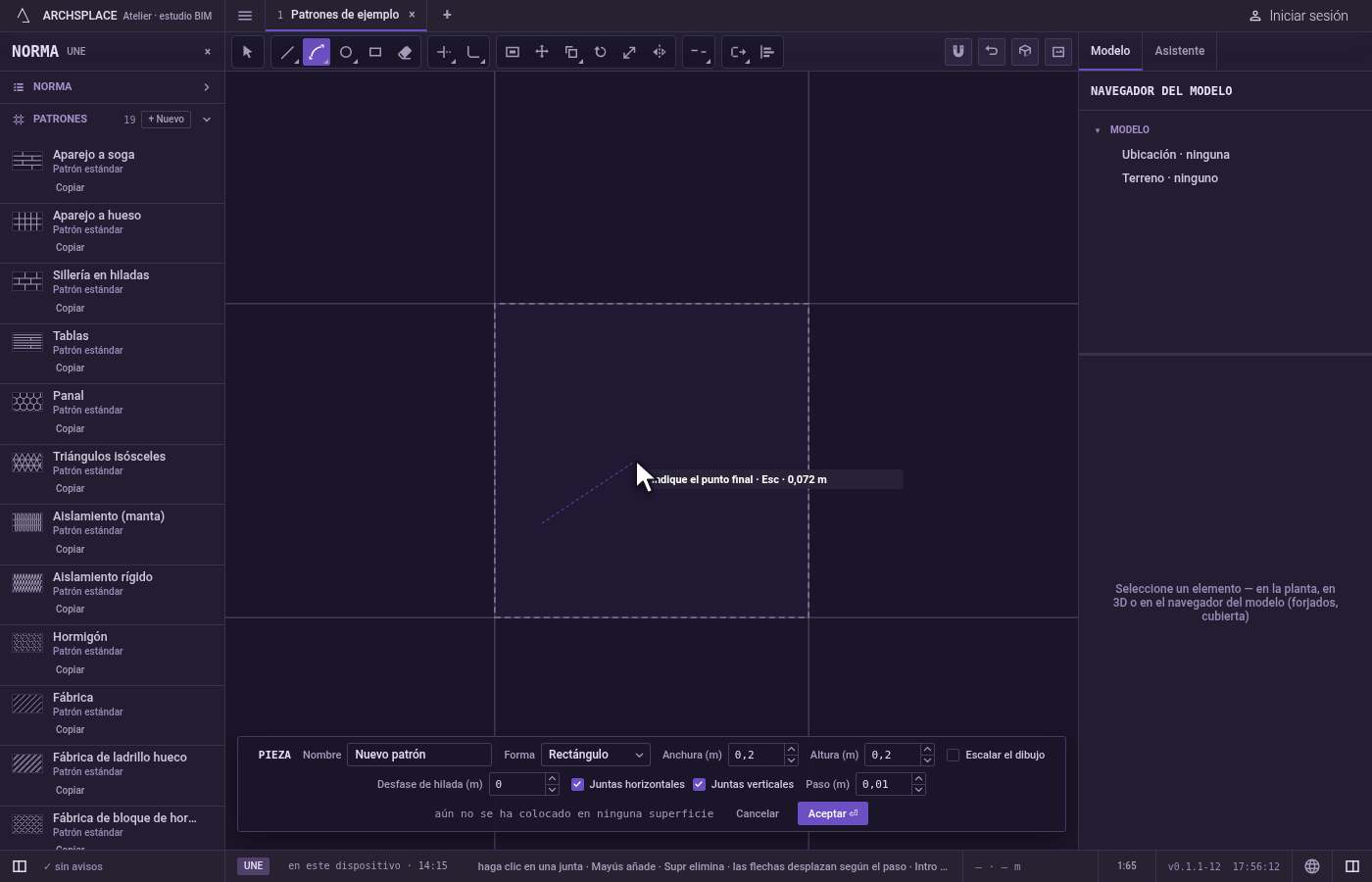
Task: Toggle the magnet snapping button
Action: 958,52
